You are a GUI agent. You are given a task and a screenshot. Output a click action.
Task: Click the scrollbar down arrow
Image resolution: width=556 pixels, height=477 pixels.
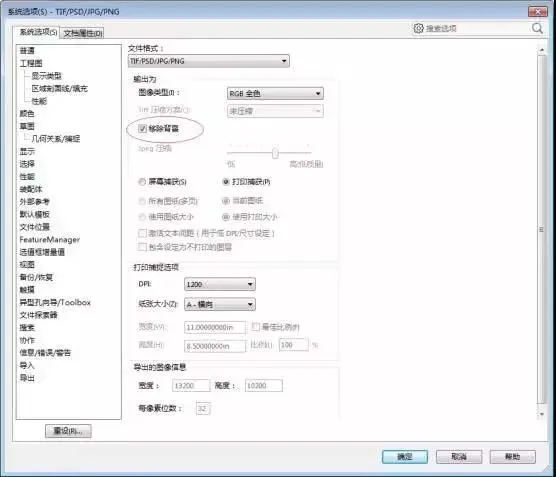[x=541, y=414]
